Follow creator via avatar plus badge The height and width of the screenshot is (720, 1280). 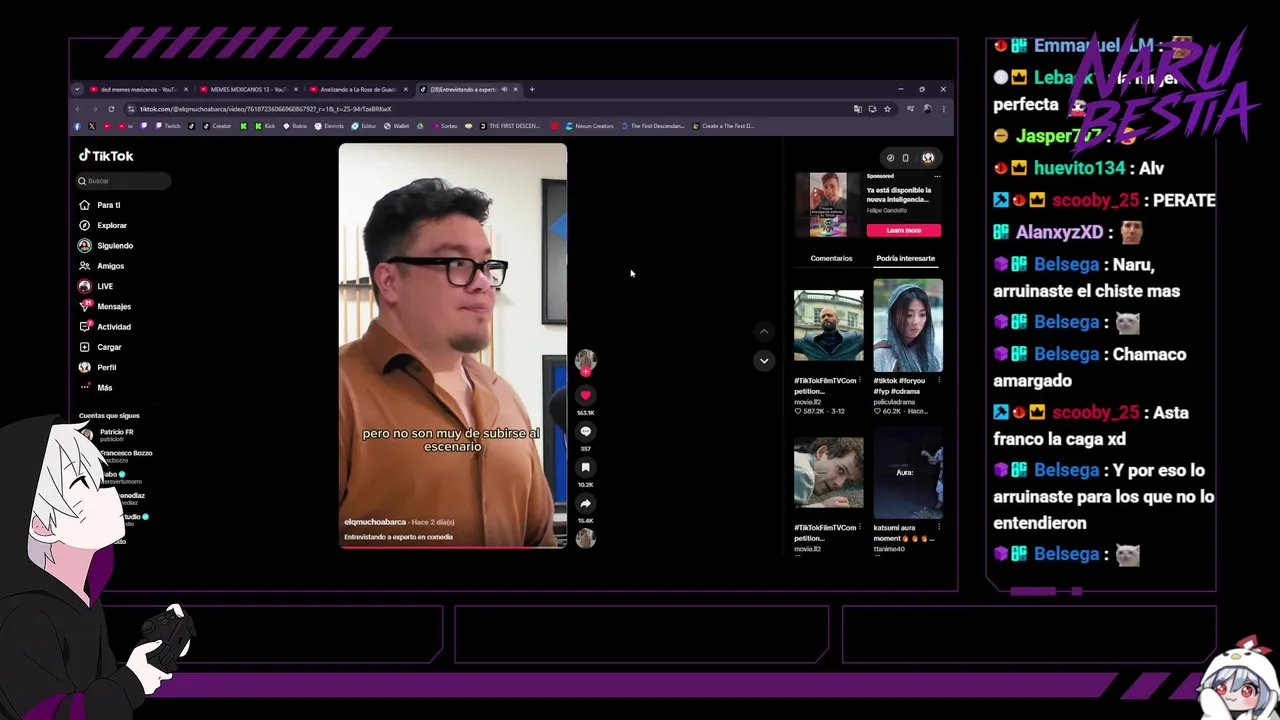(x=586, y=371)
